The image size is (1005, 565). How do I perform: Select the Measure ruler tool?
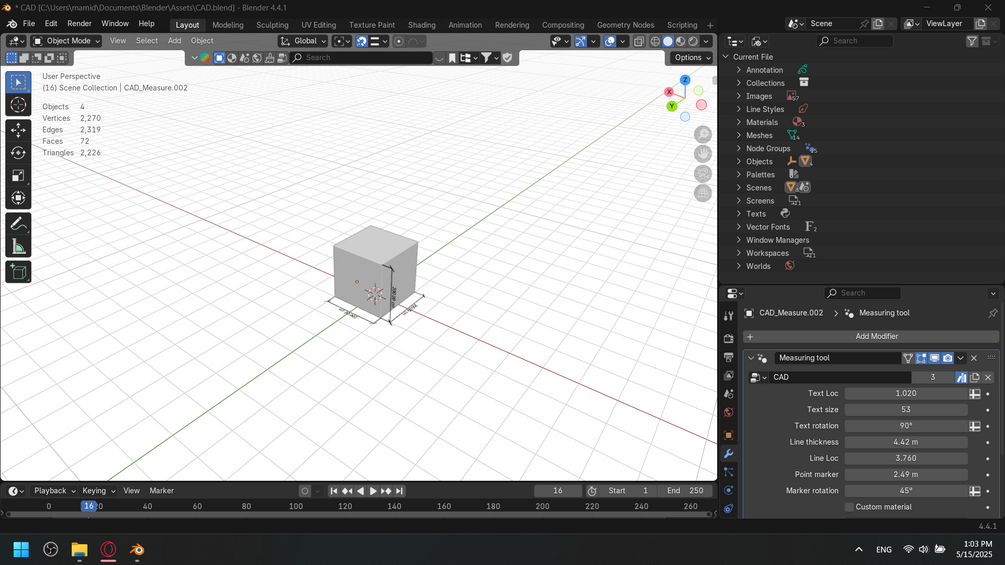click(18, 247)
